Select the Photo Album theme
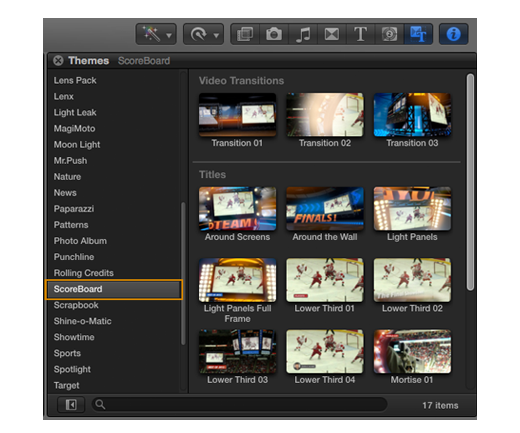520x433 pixels. (x=80, y=241)
